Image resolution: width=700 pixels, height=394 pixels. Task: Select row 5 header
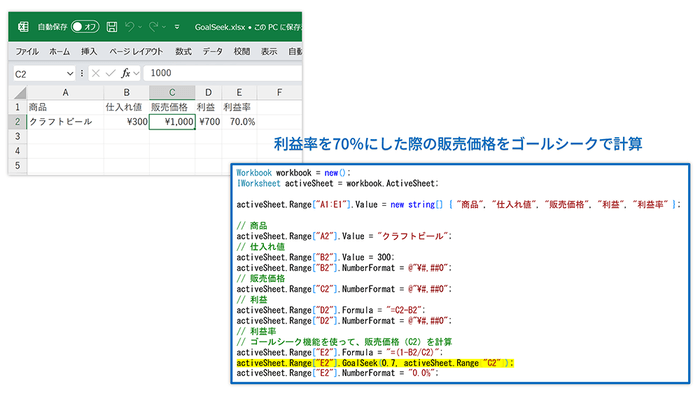coord(17,166)
